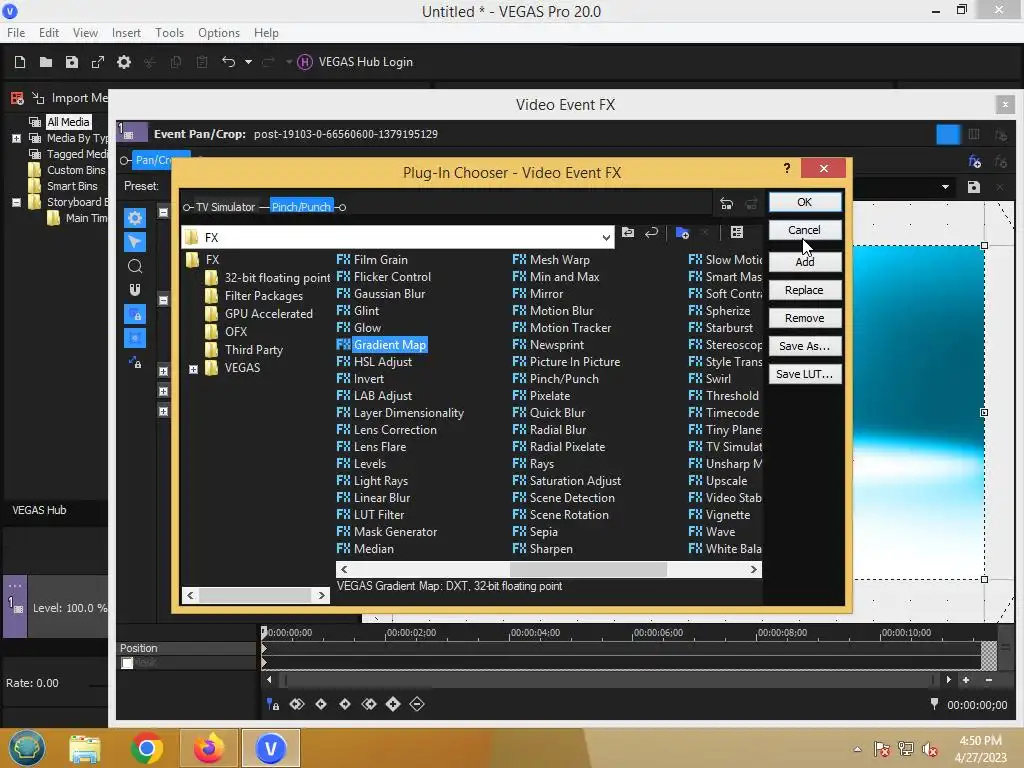The height and width of the screenshot is (768, 1024).
Task: Select the 32-bit floating point folder
Action: point(277,278)
